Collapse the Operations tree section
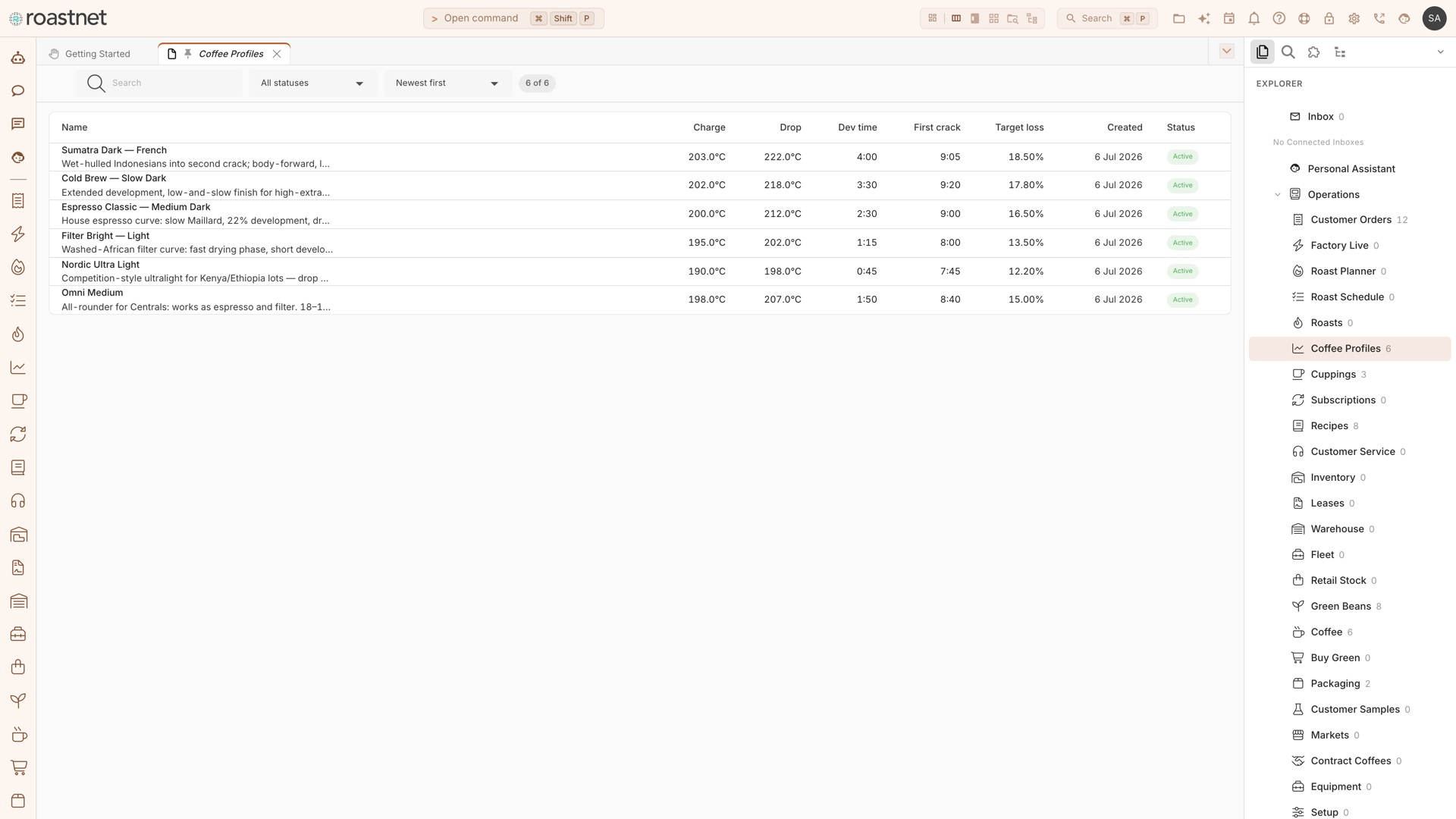 1277,195
